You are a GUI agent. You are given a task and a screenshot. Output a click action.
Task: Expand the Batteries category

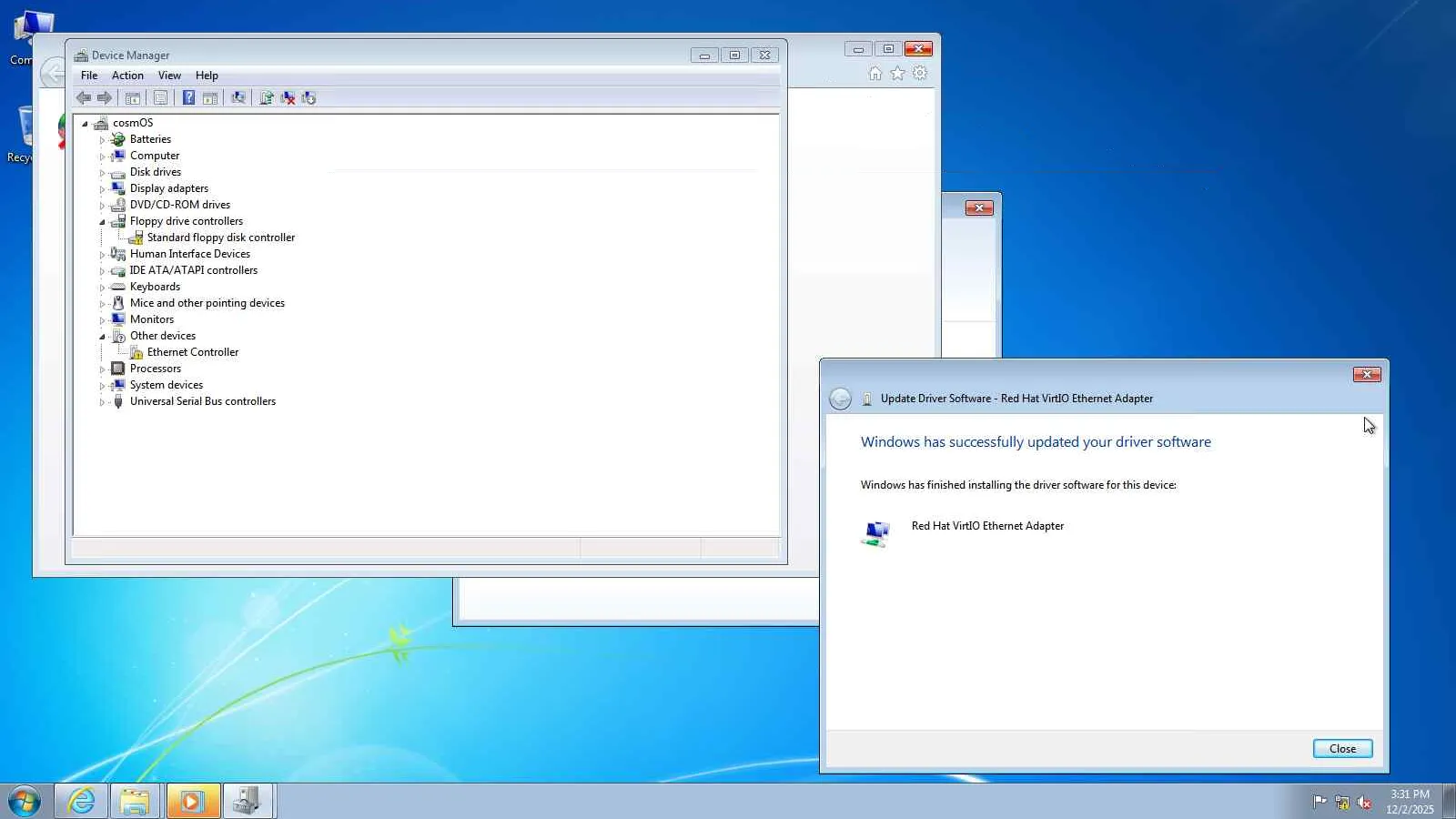(102, 140)
